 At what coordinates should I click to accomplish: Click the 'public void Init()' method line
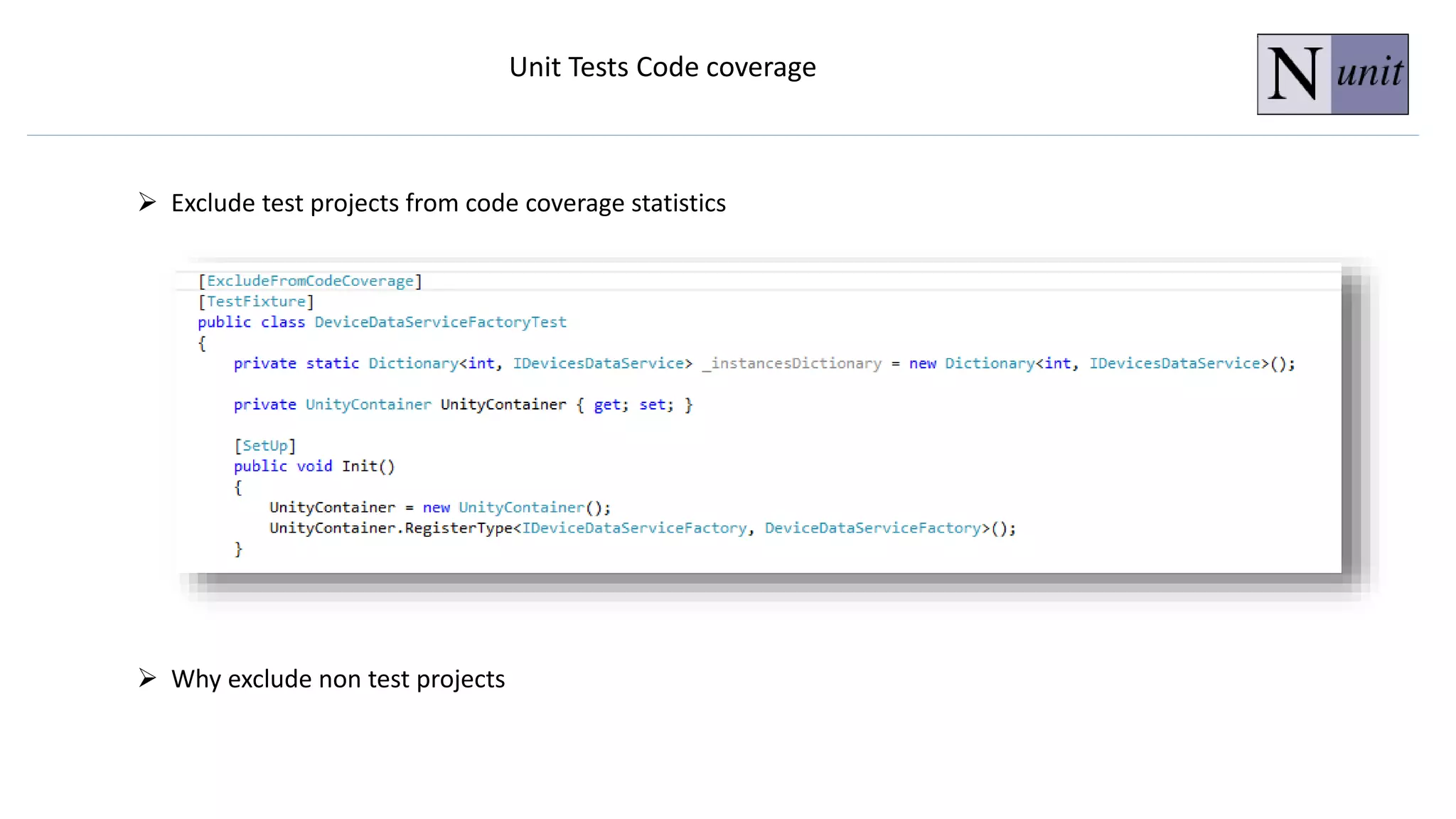pyautogui.click(x=314, y=466)
